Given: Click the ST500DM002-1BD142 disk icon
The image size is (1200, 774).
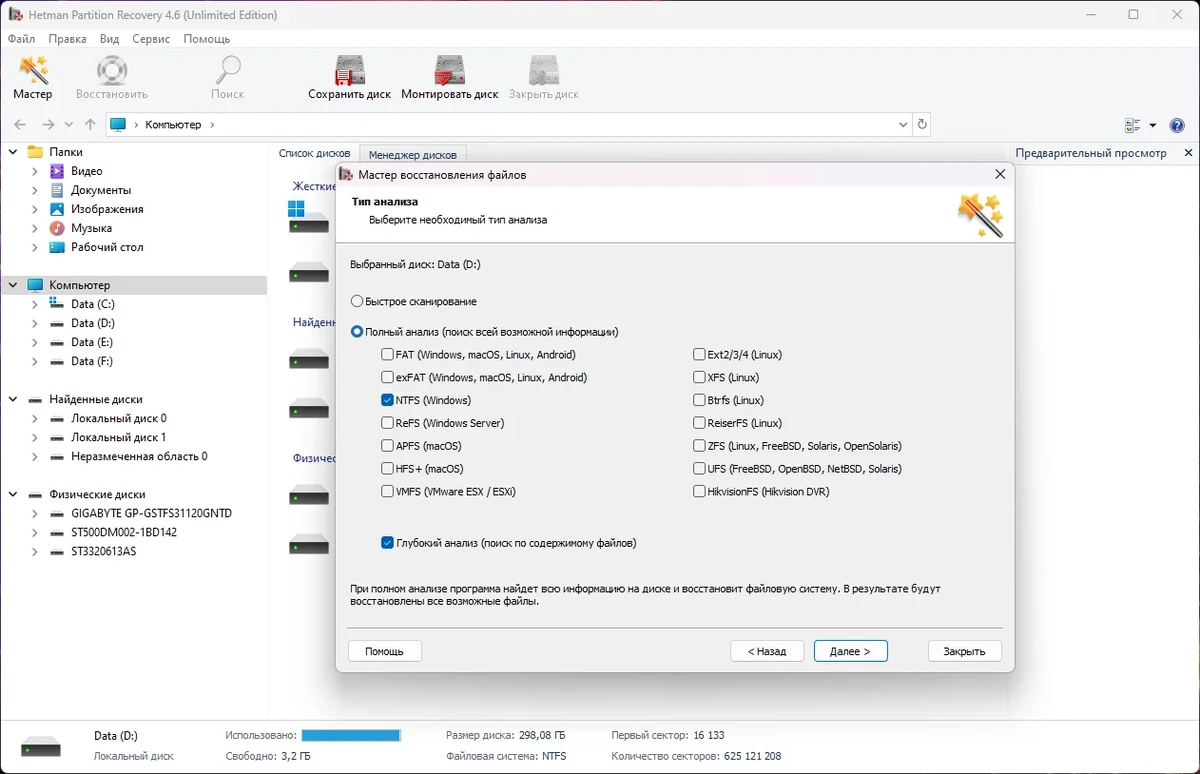Looking at the screenshot, I should coord(58,532).
